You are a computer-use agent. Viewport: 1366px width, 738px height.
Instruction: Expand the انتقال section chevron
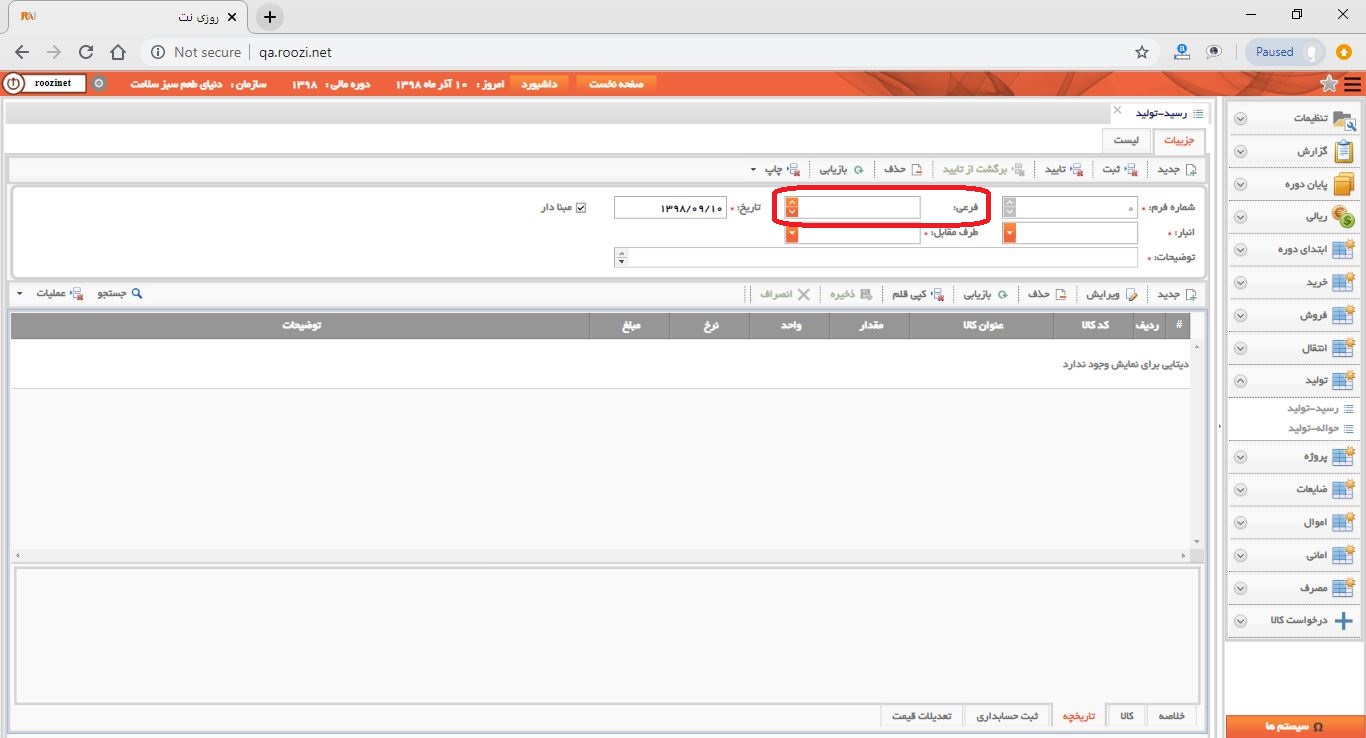point(1240,348)
